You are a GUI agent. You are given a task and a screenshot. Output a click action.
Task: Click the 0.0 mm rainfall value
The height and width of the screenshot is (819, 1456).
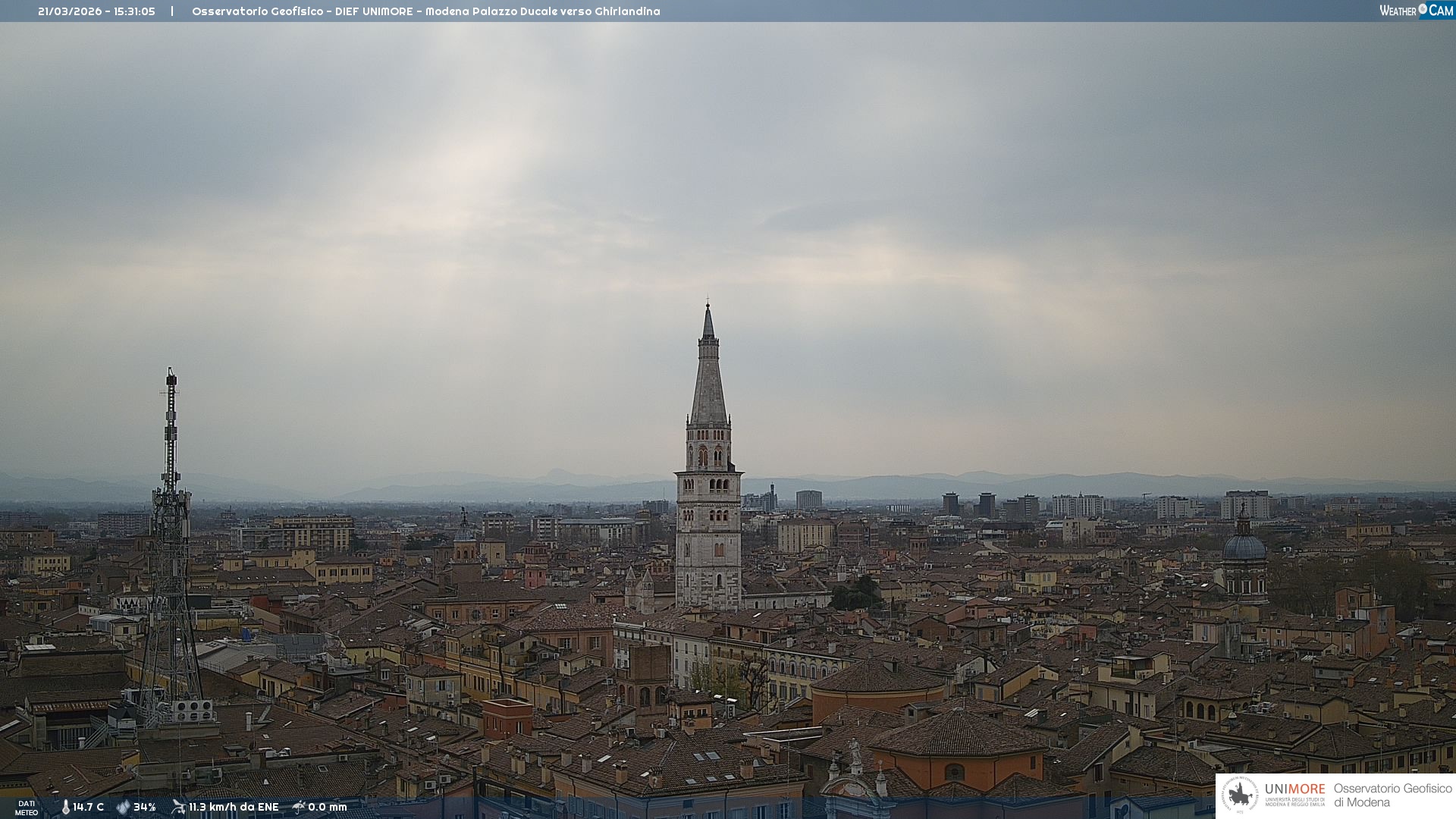pos(328,808)
